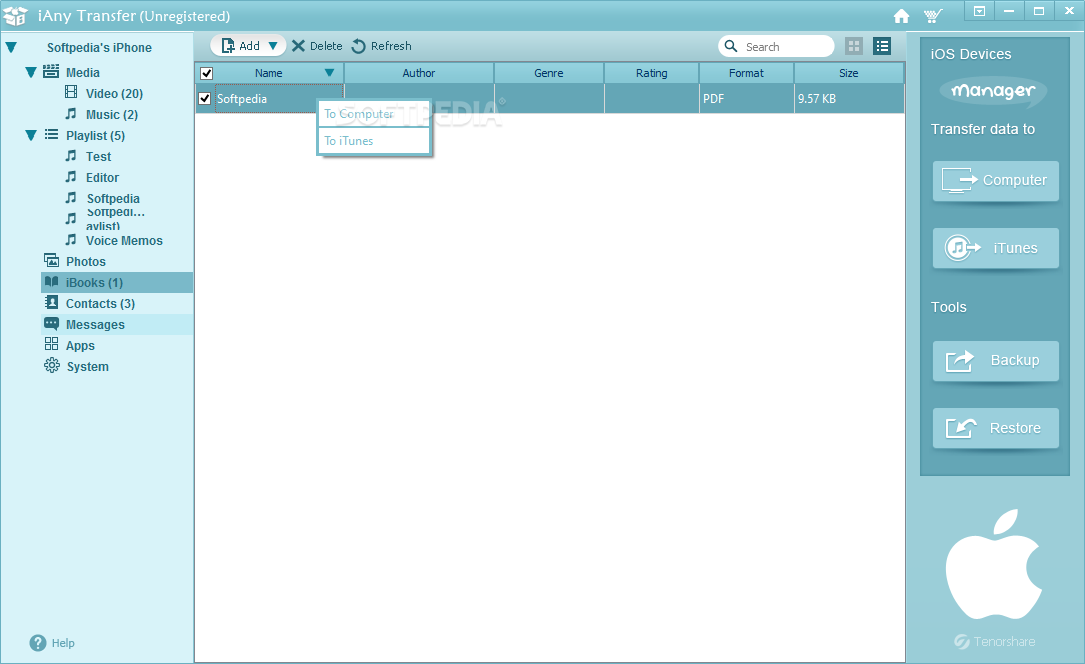The width and height of the screenshot is (1085, 664).
Task: Switch to thumbnail grid view
Action: point(854,46)
